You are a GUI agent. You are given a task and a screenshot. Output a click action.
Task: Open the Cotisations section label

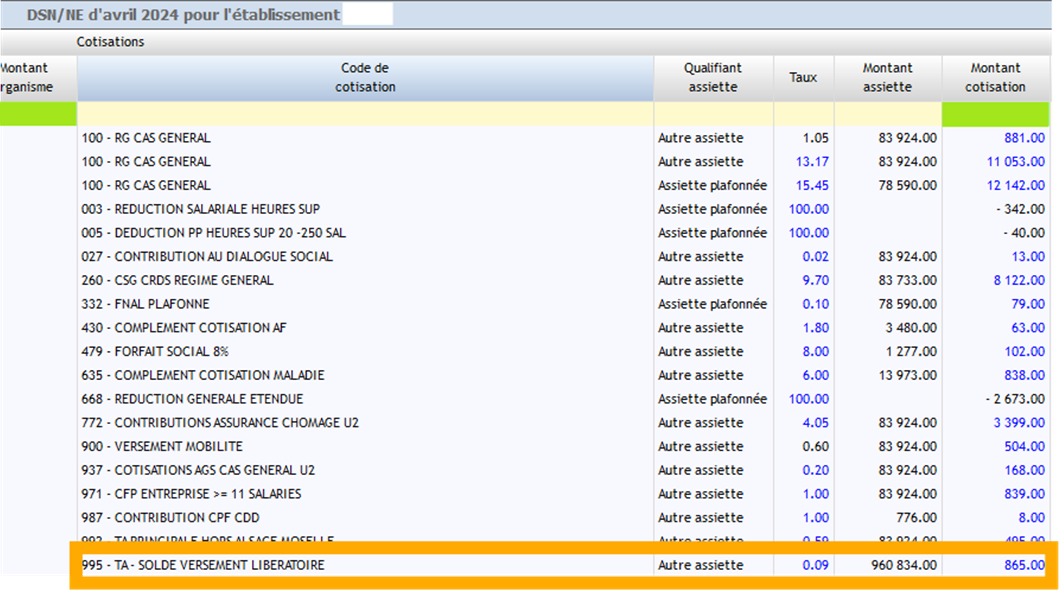pyautogui.click(x=111, y=42)
